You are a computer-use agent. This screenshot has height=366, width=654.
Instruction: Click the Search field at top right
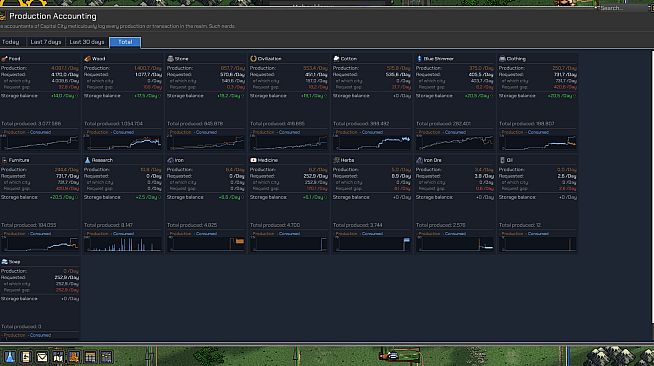[623, 8]
